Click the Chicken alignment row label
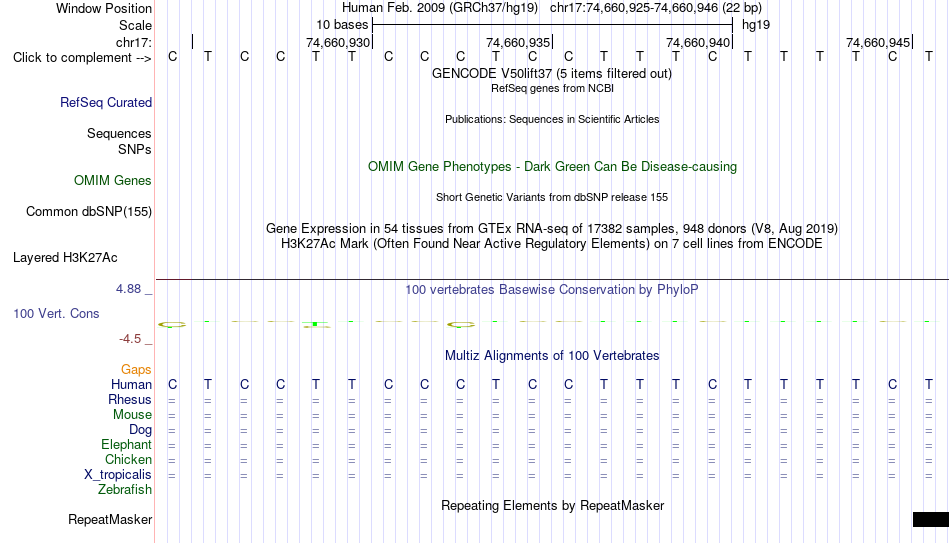 [x=128, y=459]
